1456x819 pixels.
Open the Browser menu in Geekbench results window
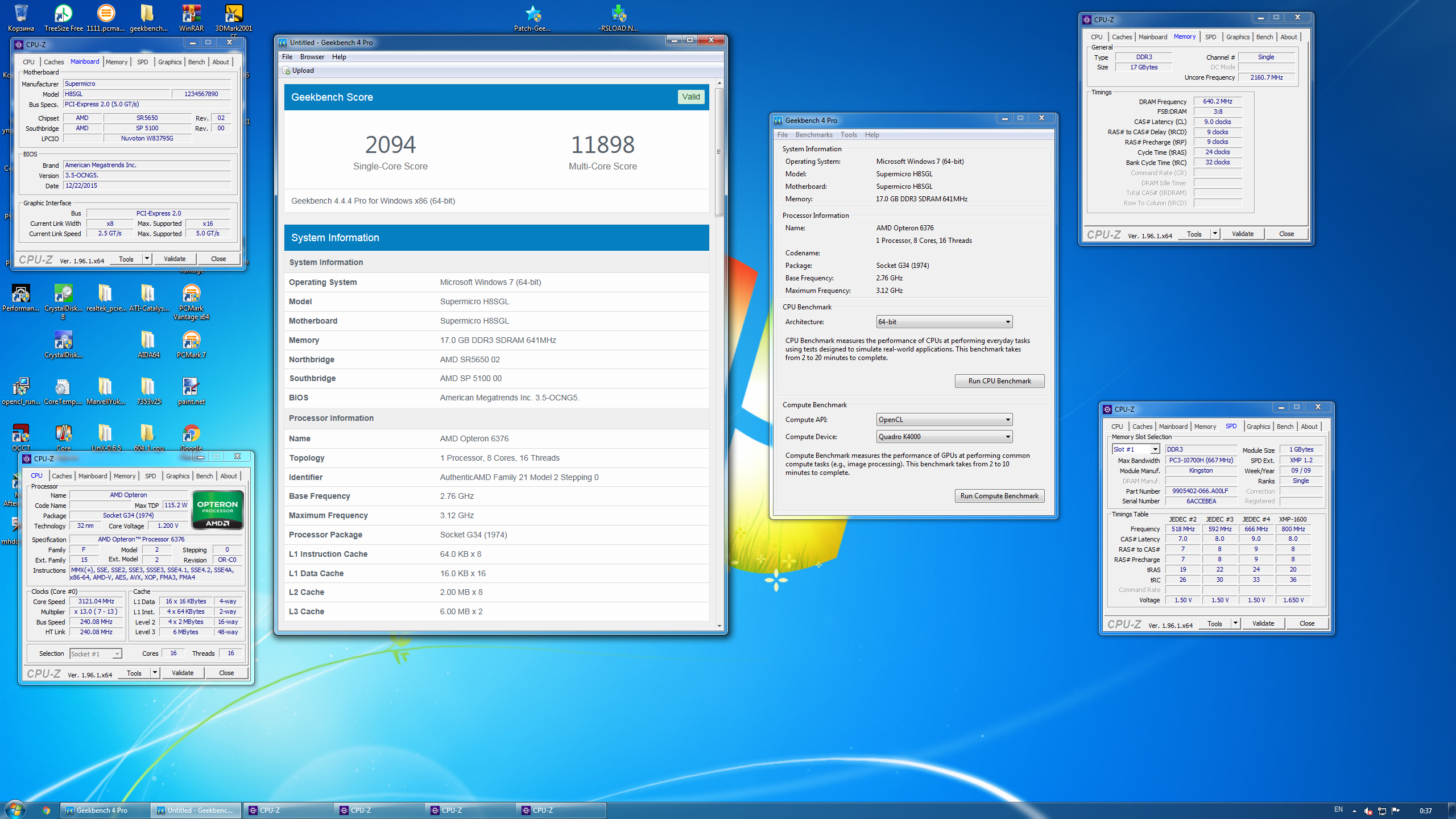click(x=312, y=57)
